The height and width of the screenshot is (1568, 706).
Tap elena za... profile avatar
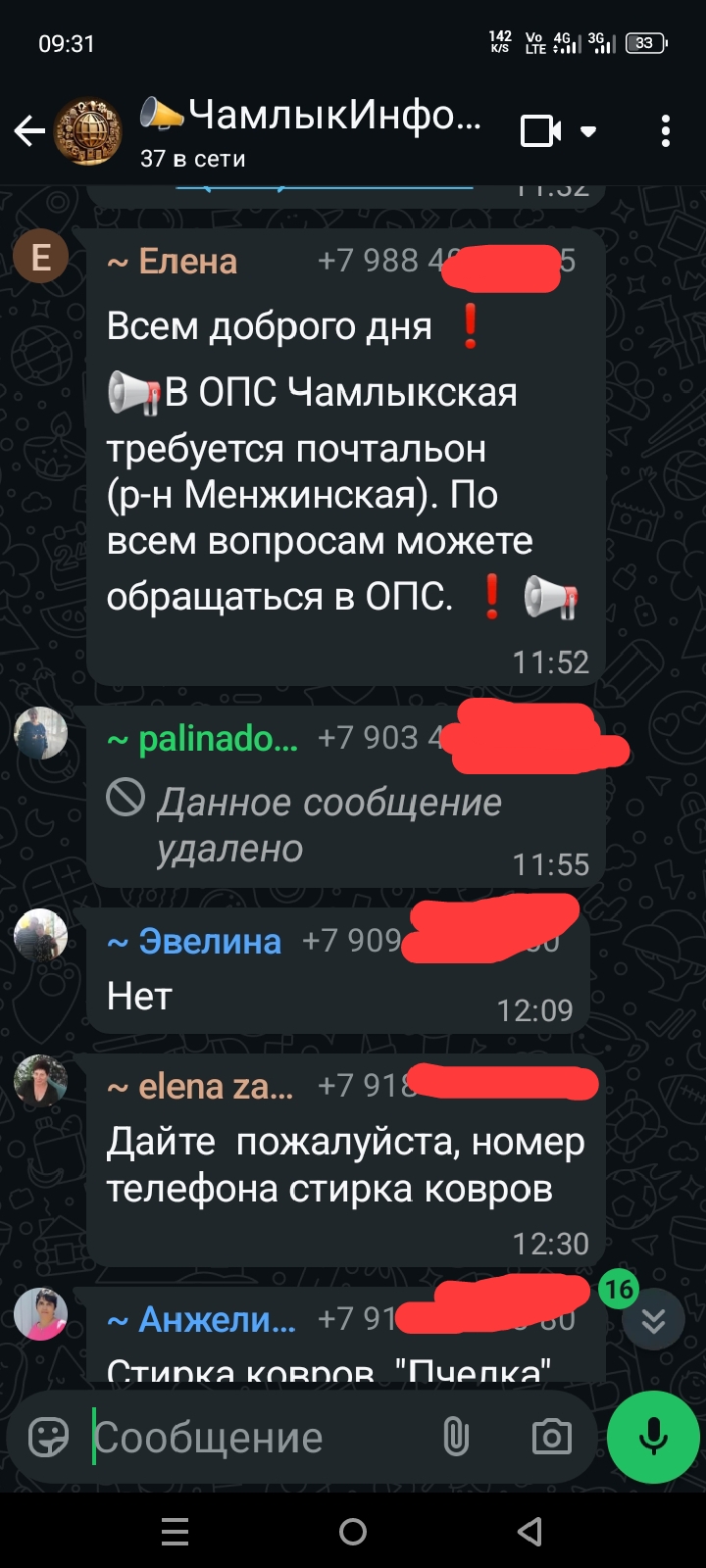pyautogui.click(x=41, y=1081)
